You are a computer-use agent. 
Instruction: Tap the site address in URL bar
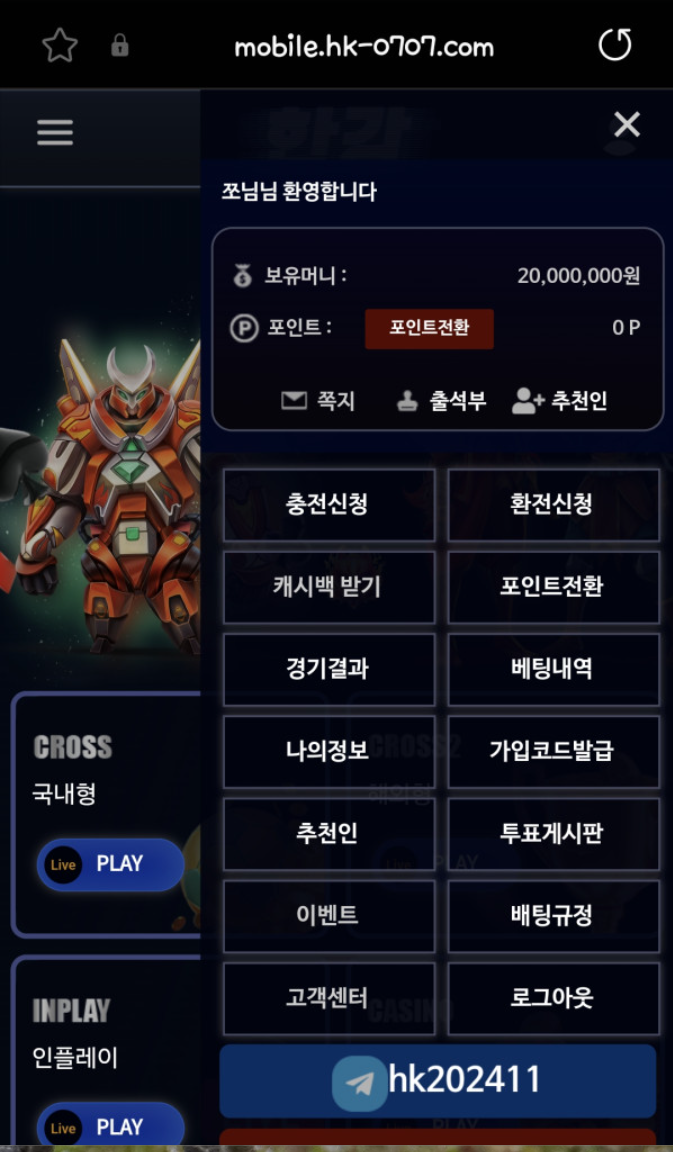[x=364, y=47]
